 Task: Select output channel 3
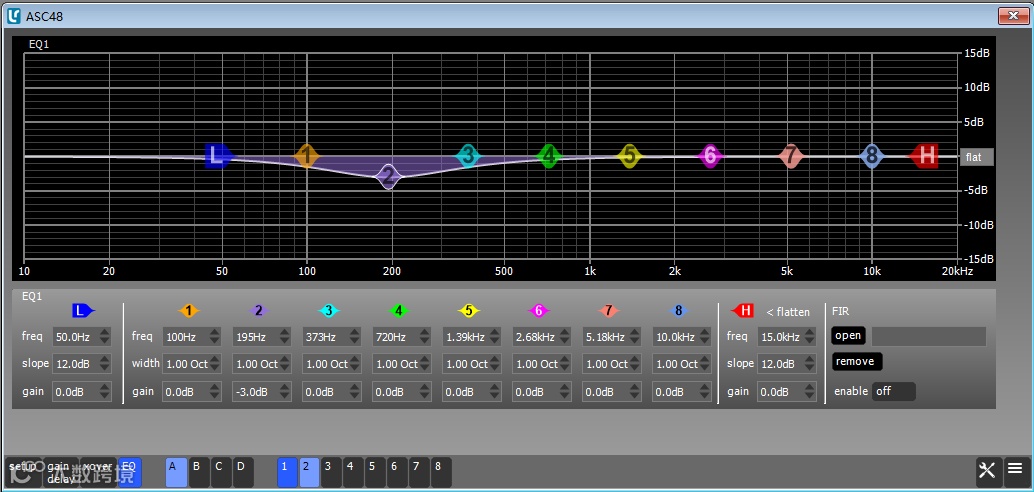click(x=332, y=472)
